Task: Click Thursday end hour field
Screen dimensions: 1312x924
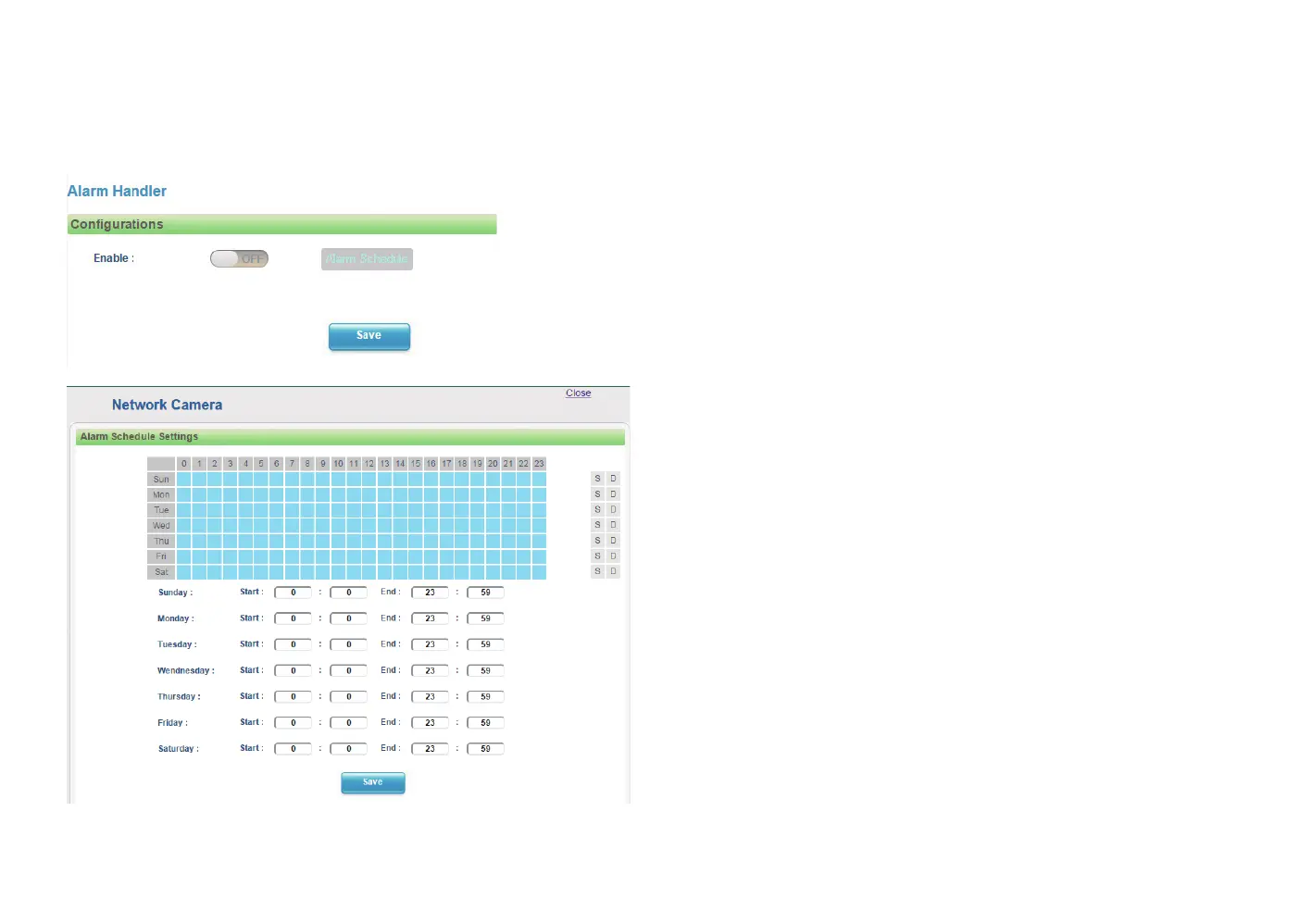Action: click(431, 696)
